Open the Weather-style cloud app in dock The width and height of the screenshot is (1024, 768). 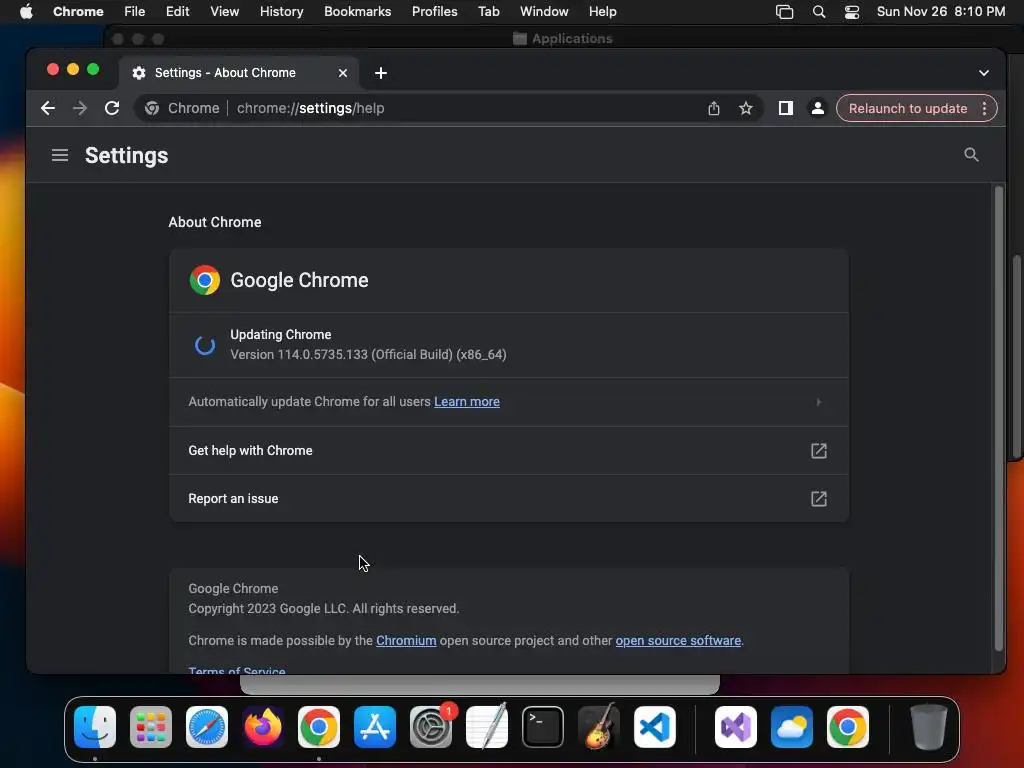tap(792, 727)
